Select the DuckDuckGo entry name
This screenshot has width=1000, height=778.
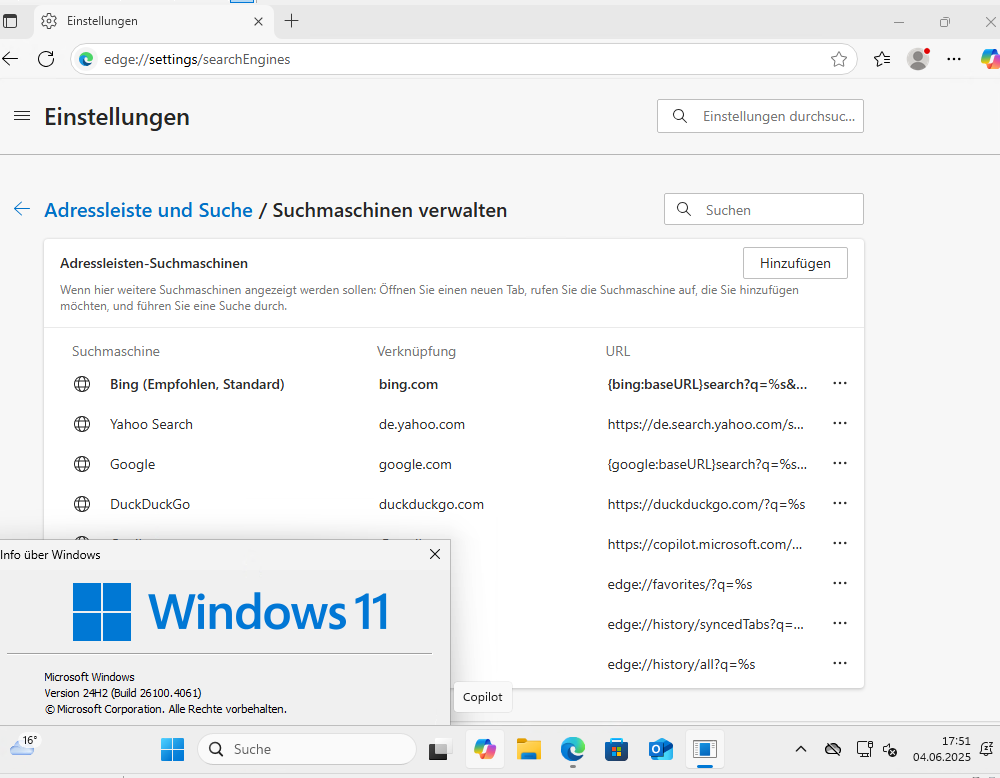point(150,504)
